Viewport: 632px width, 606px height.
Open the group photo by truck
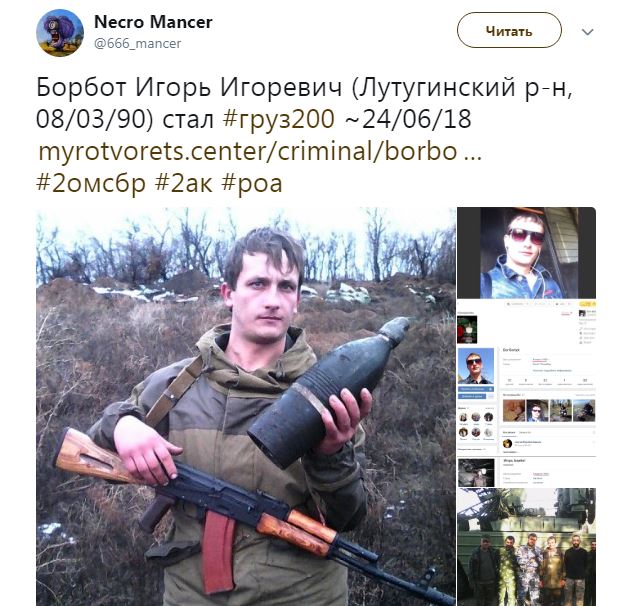526,547
